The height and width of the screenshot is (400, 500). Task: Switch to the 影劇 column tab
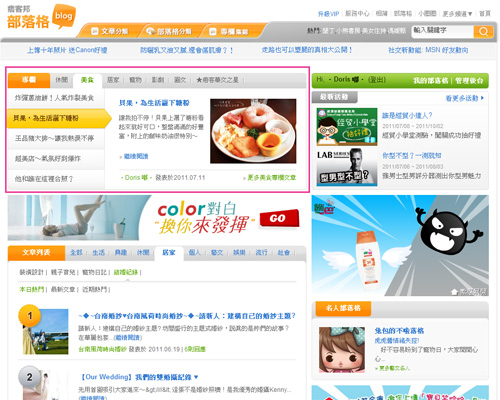tap(158, 80)
